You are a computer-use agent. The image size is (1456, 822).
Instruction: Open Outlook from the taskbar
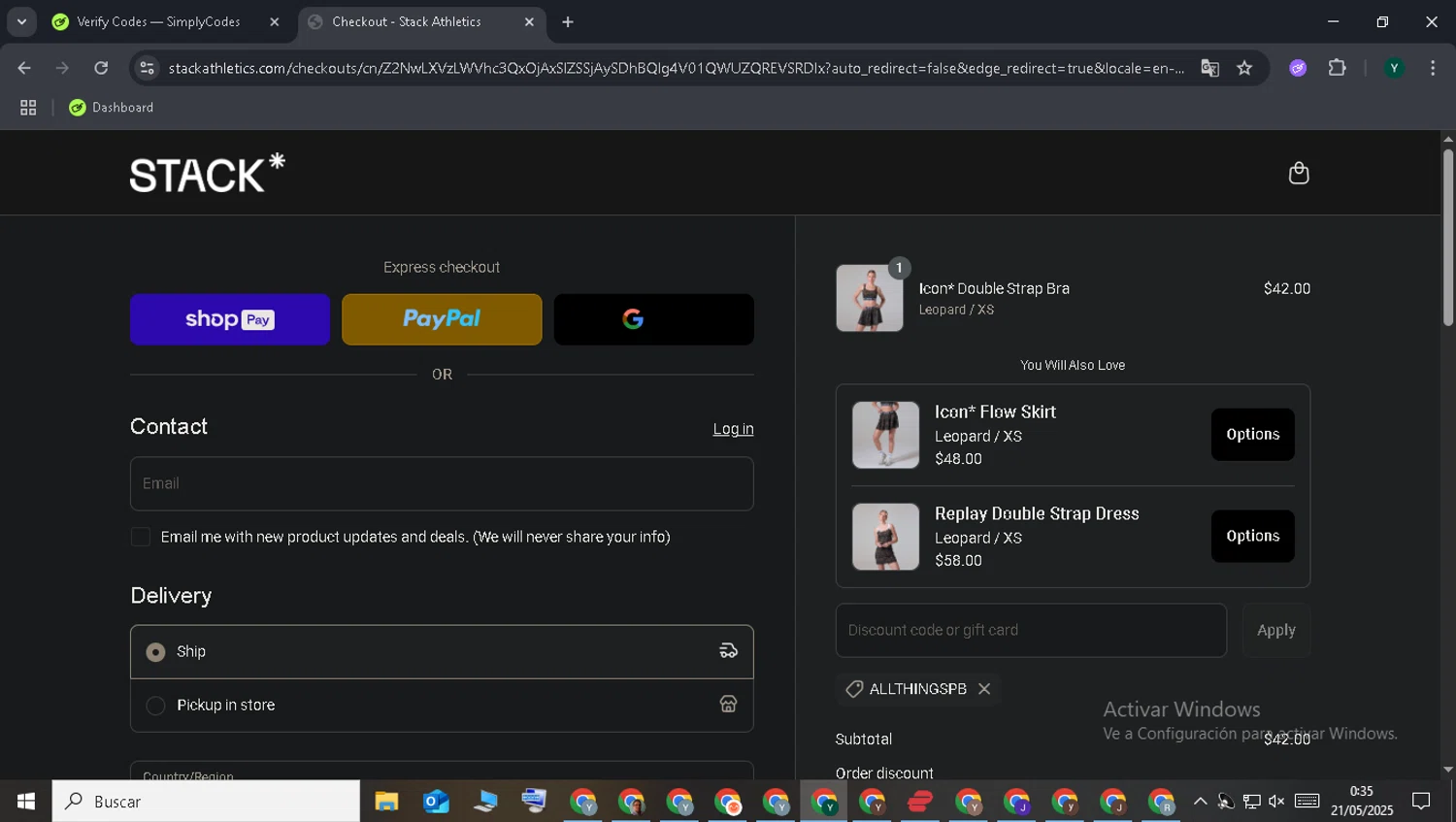pos(436,802)
